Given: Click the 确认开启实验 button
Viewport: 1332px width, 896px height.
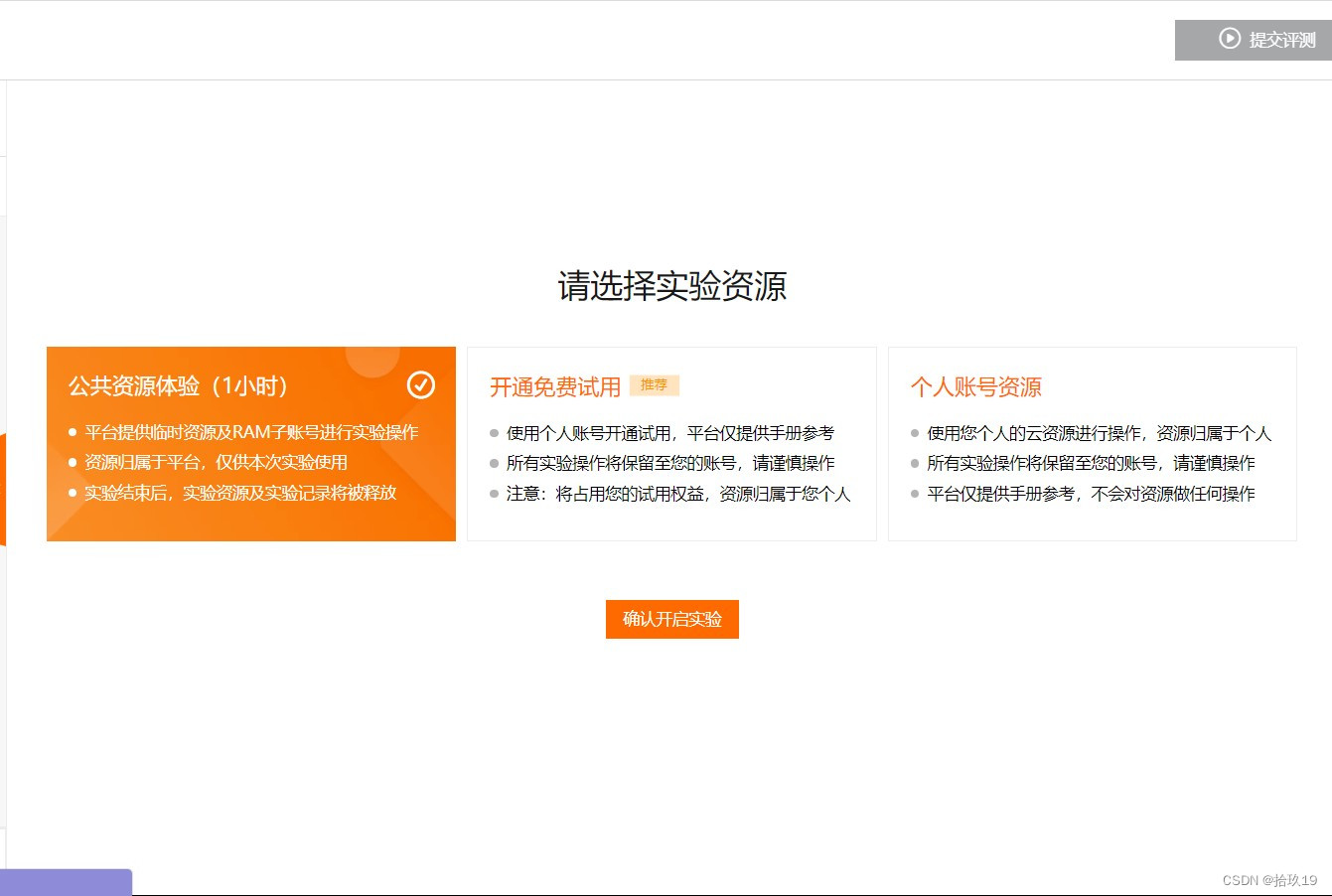Looking at the screenshot, I should (x=671, y=619).
